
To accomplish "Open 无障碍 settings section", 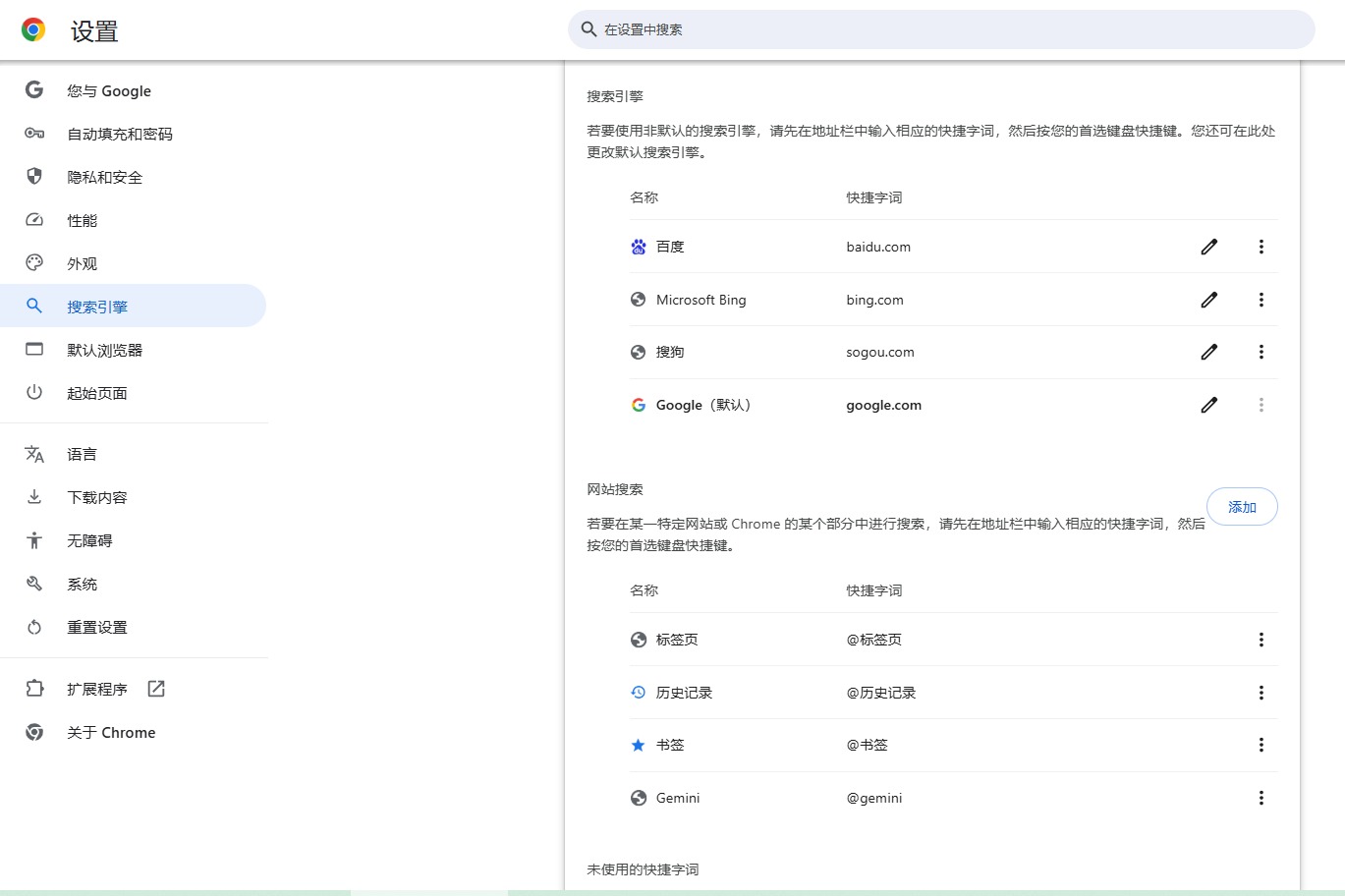I will tap(90, 540).
